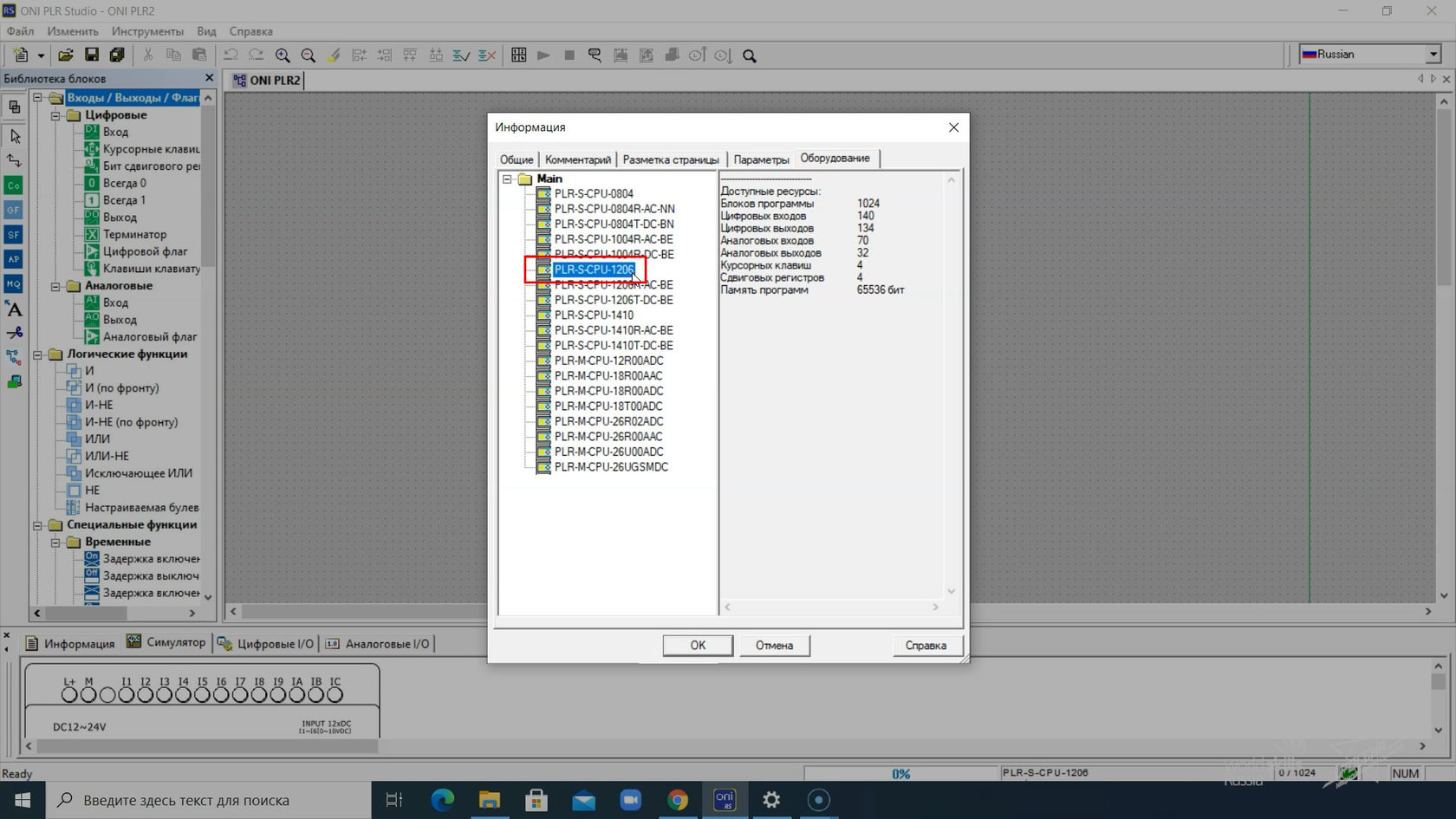Open the Файл menu
The image size is (1456, 819).
click(x=20, y=31)
